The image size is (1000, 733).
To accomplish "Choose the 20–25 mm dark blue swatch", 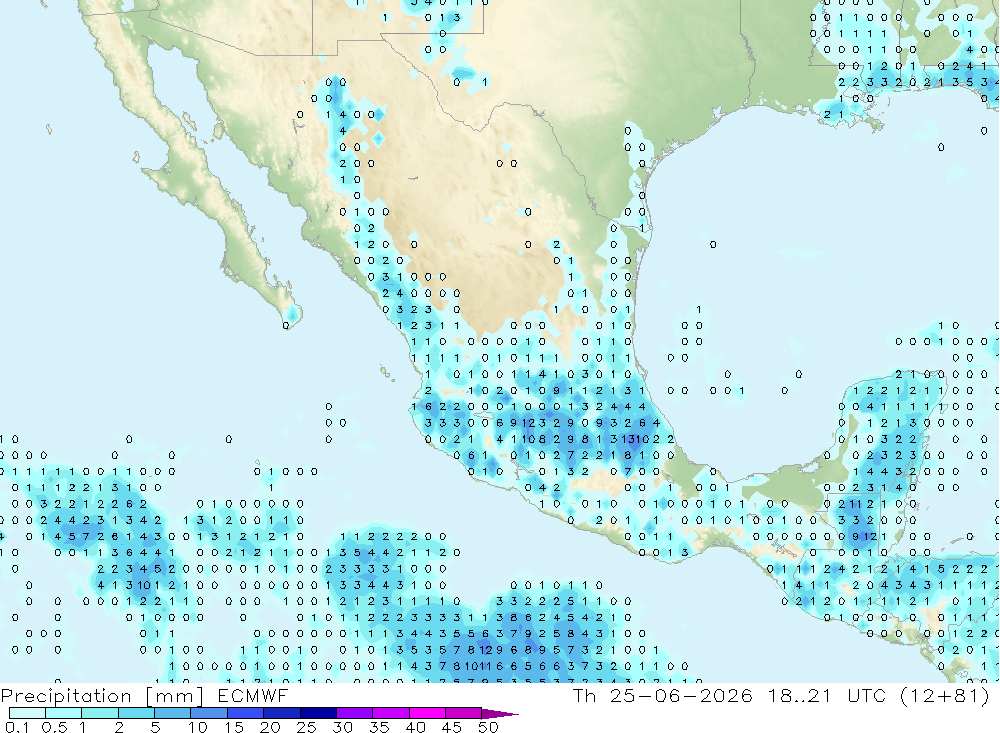I will tap(282, 713).
